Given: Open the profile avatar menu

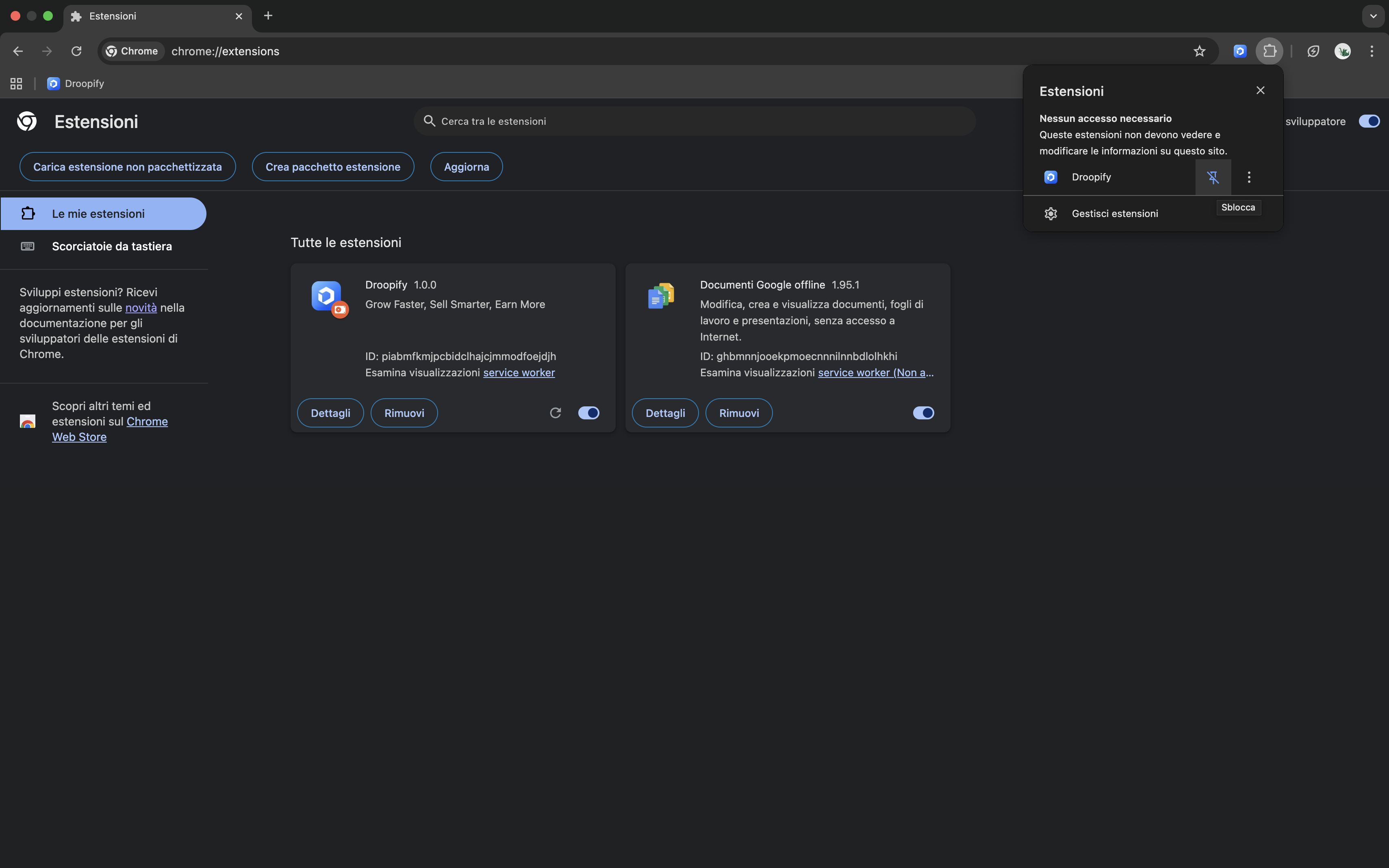Looking at the screenshot, I should coord(1343,51).
